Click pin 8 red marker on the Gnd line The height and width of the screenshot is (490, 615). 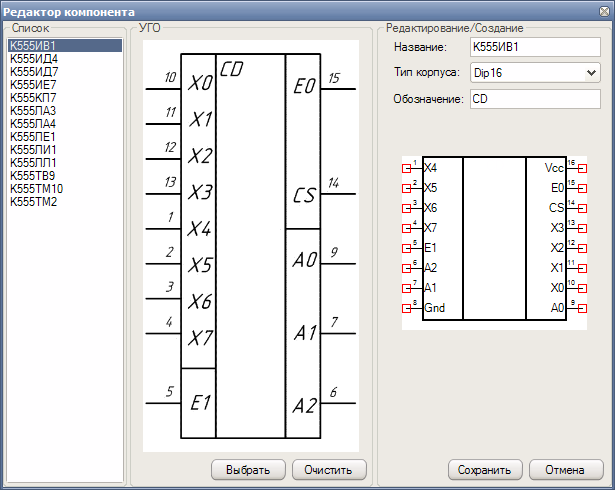pyautogui.click(x=406, y=308)
